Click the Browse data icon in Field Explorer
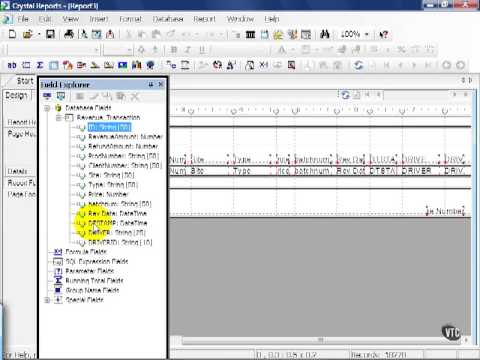 pyautogui.click(x=61, y=97)
